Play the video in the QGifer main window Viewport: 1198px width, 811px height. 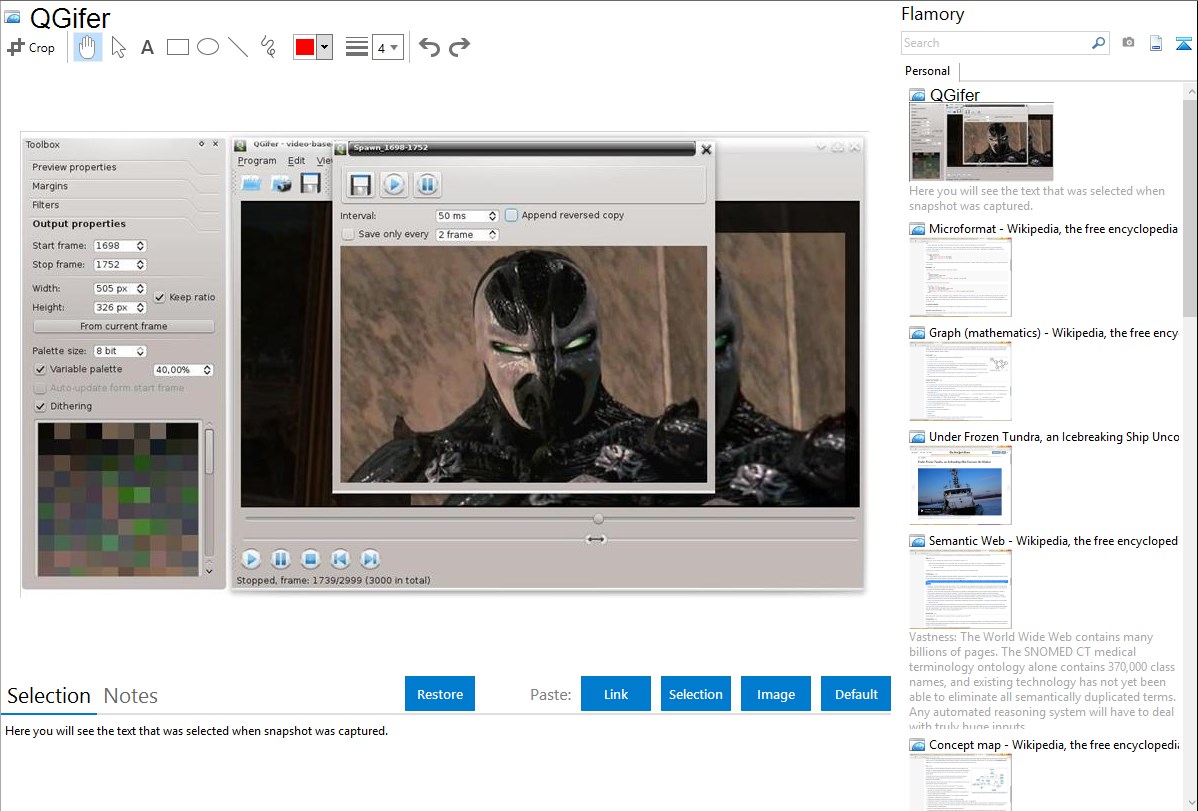point(251,560)
